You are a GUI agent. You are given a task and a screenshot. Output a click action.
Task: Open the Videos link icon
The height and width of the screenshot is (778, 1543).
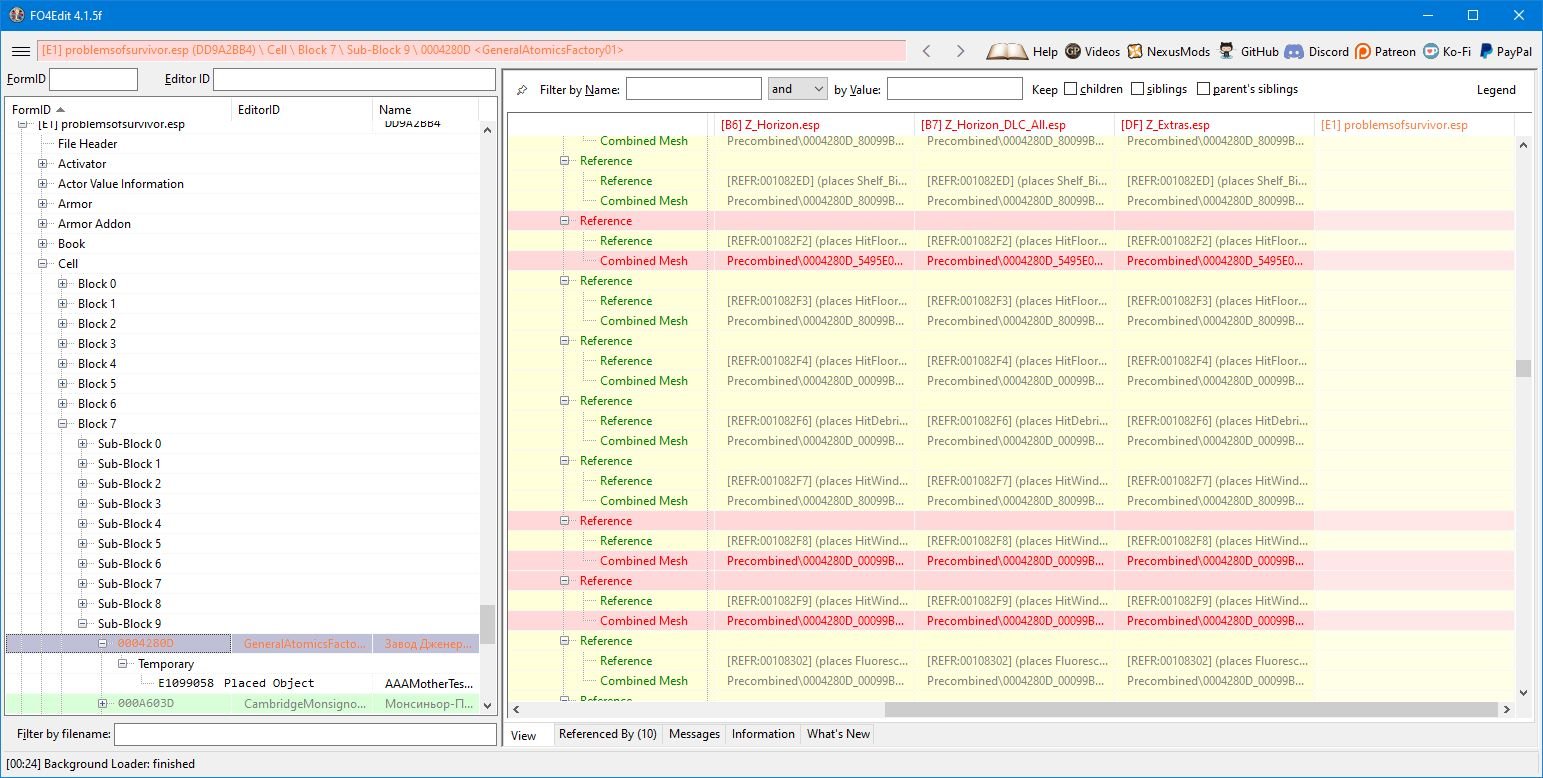tap(1073, 51)
